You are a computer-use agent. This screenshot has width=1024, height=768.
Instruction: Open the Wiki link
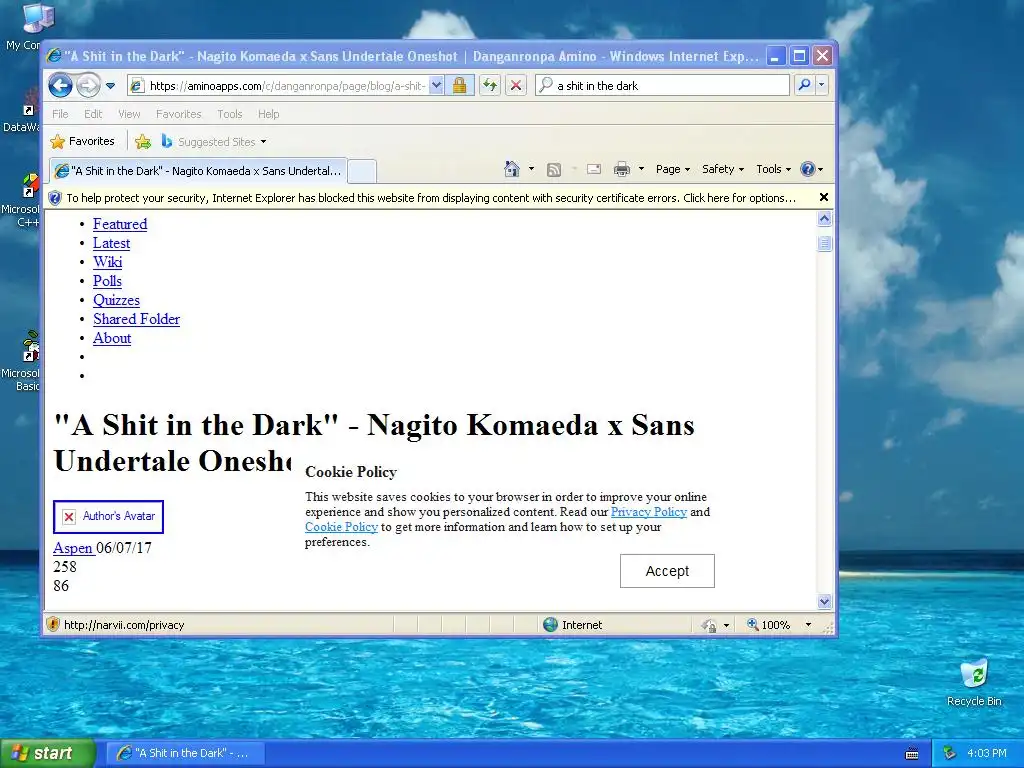(108, 262)
